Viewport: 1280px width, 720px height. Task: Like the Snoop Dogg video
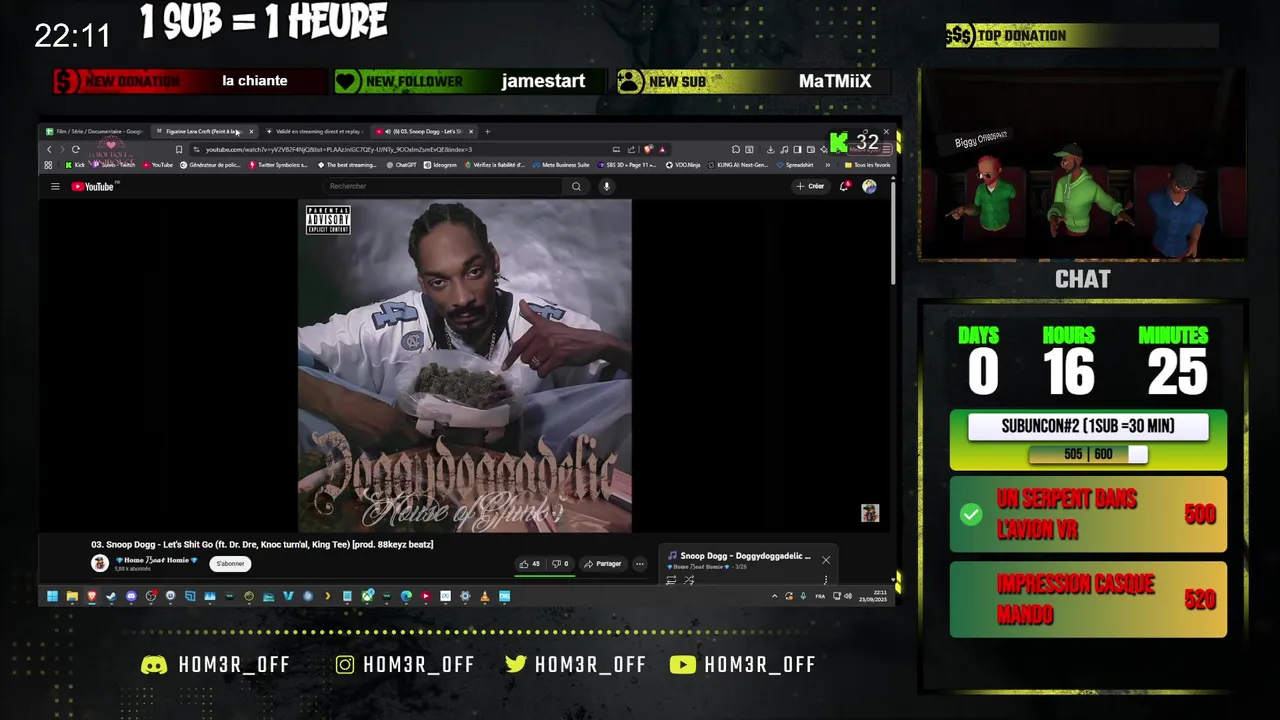click(529, 564)
